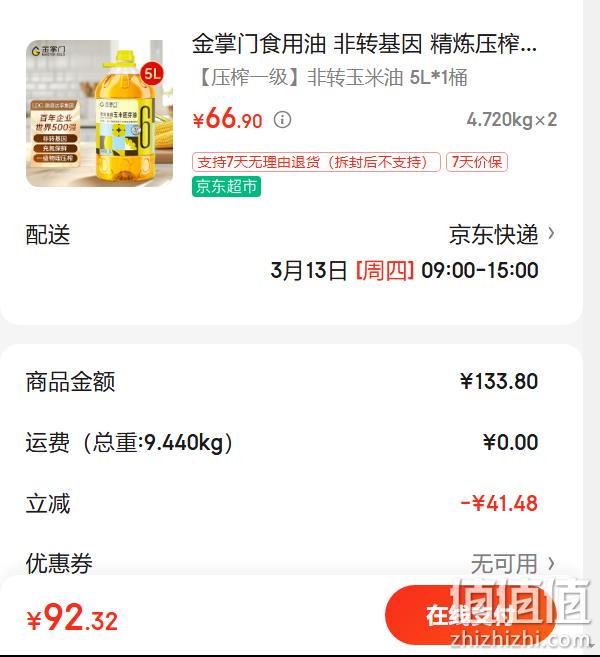Image resolution: width=600 pixels, height=657 pixels.
Task: Click the 【压榨一级】非转玉米油 5L specification text
Action: point(331,78)
